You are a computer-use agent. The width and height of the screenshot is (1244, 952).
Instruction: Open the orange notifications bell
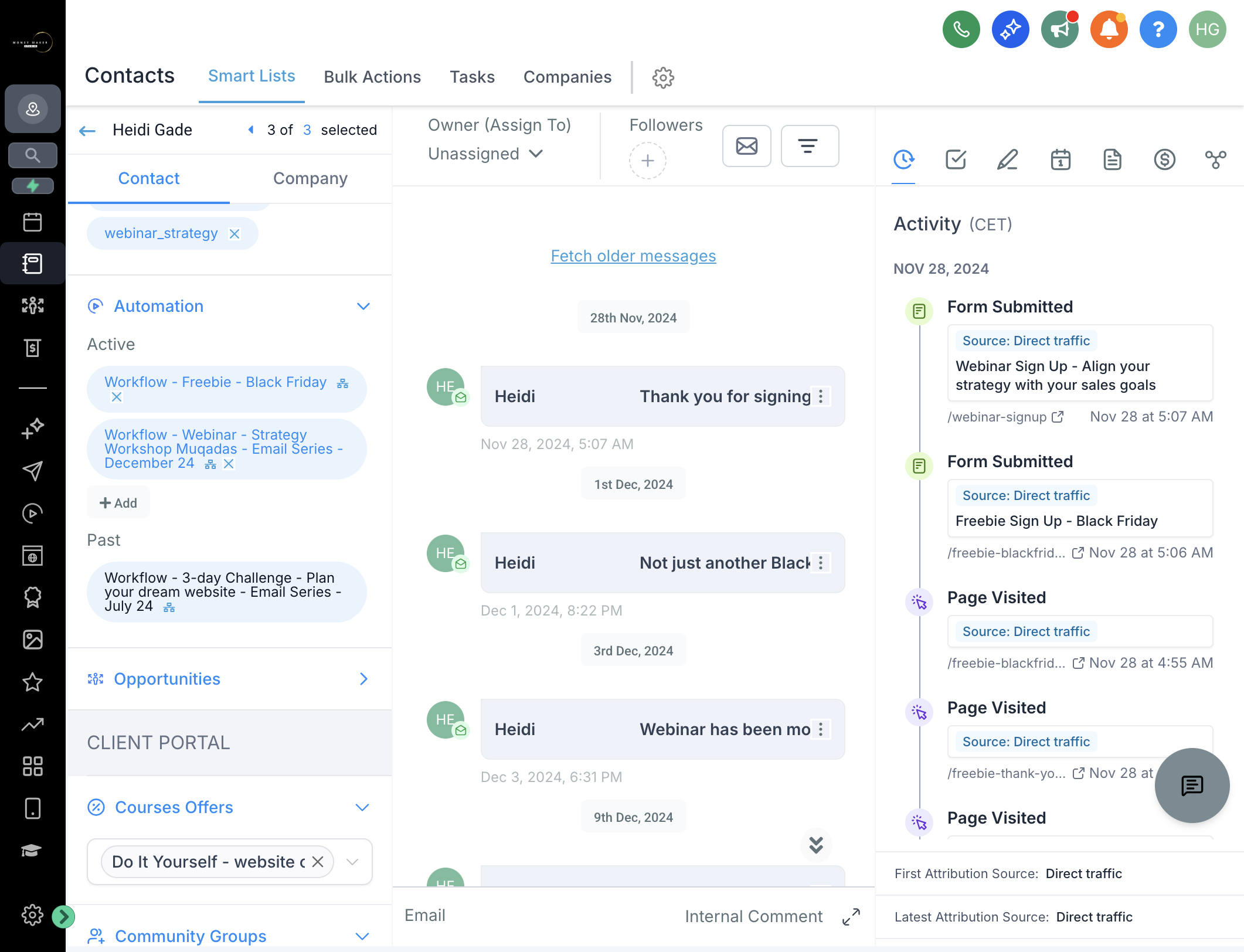pos(1109,29)
